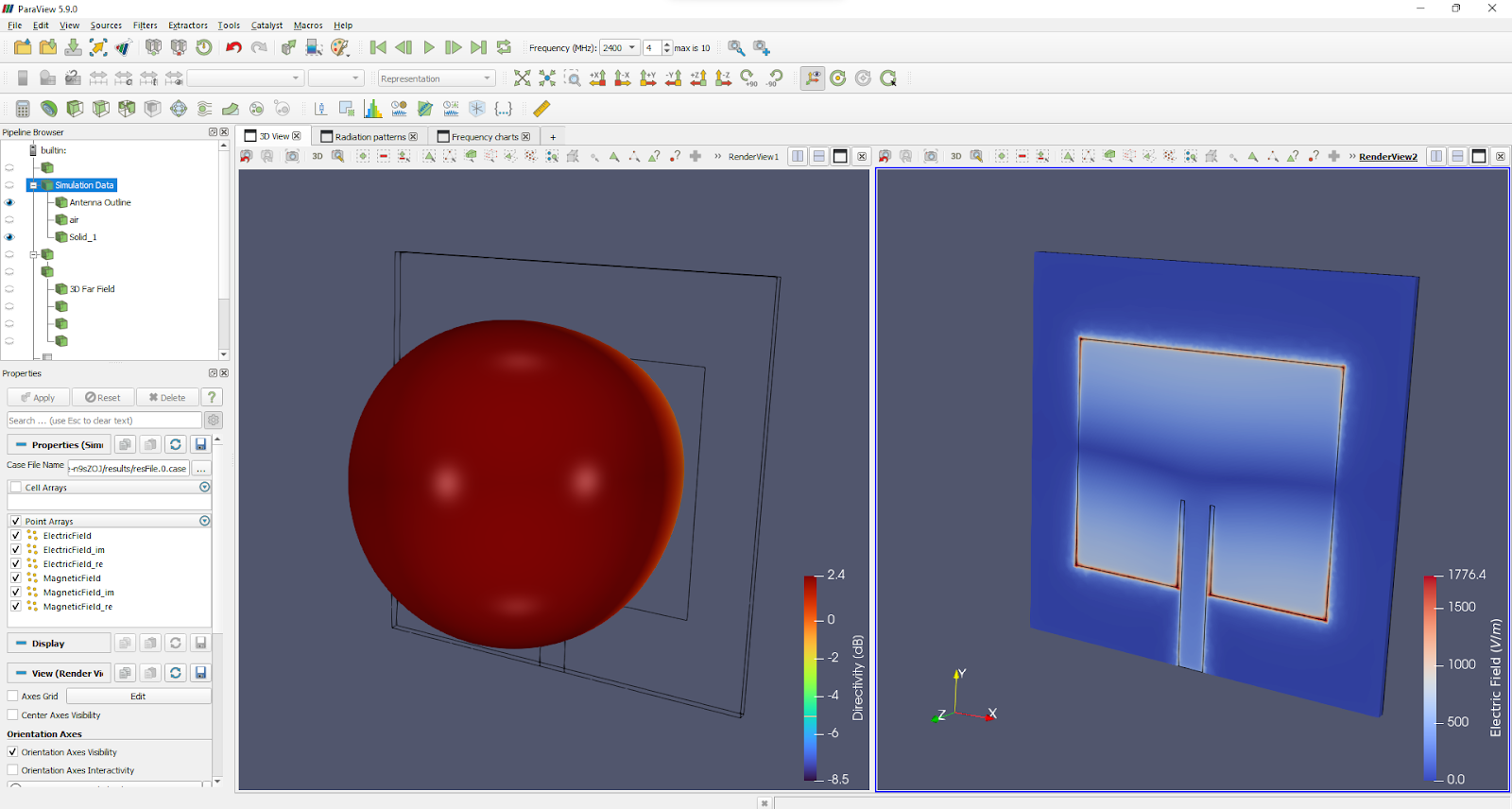Open the Frequency (MHz) 2400 dropdown

pos(619,47)
